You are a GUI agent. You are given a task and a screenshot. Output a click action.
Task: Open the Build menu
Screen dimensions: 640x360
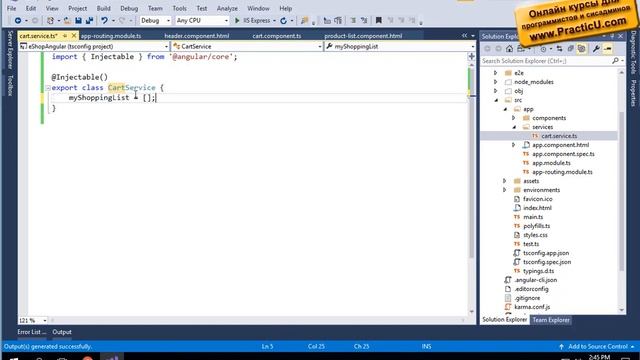103,8
